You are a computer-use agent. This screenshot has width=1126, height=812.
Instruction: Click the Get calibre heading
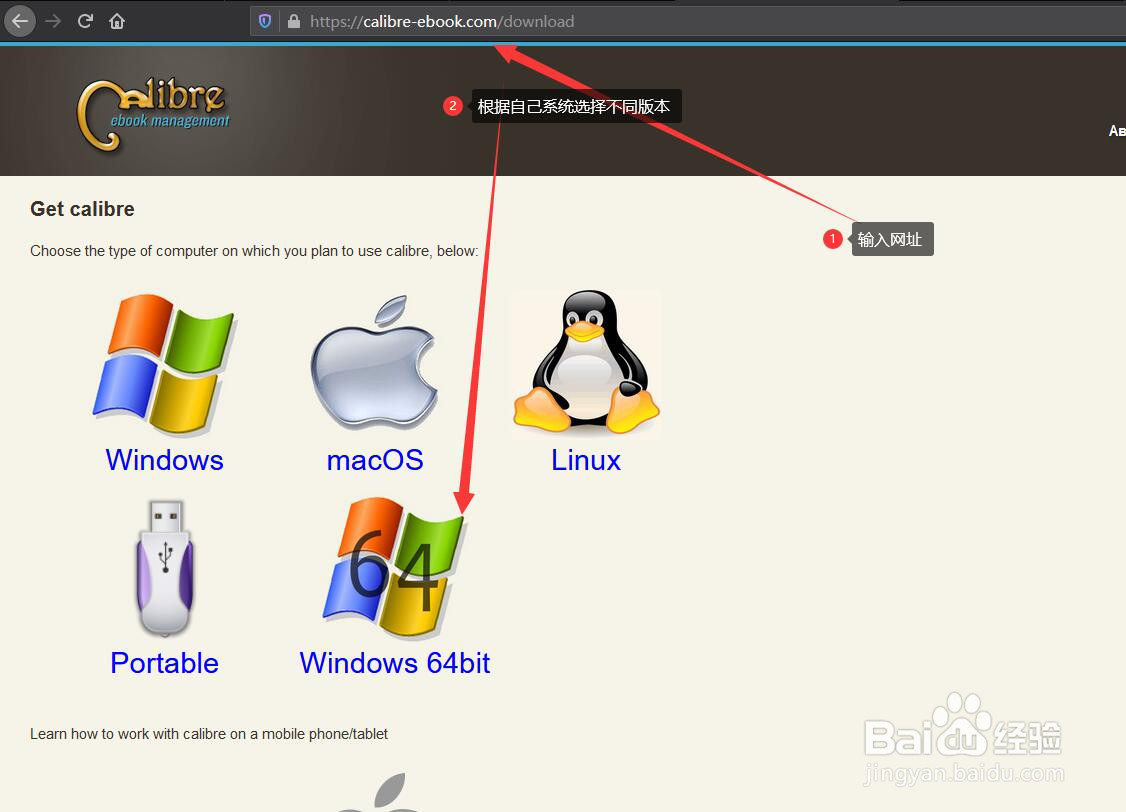83,209
